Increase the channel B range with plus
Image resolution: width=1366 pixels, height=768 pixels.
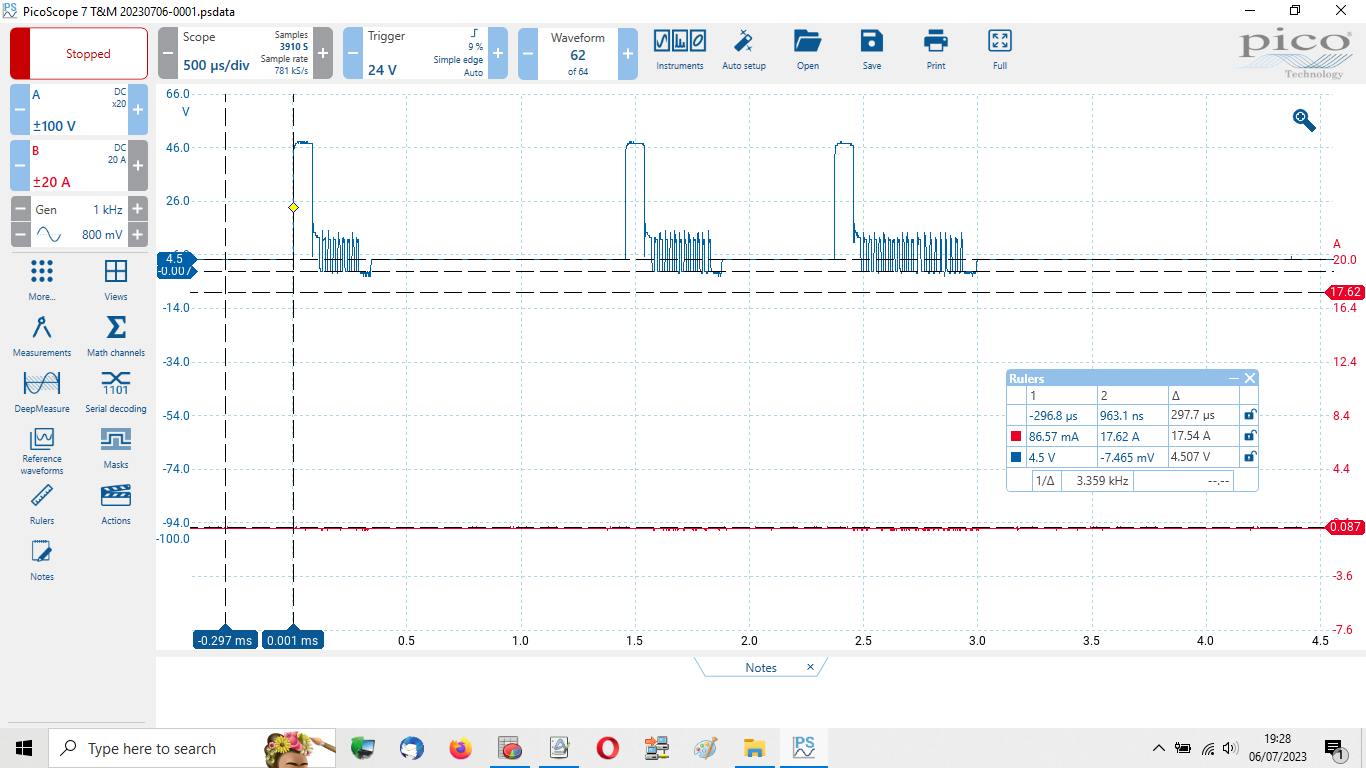coord(138,166)
